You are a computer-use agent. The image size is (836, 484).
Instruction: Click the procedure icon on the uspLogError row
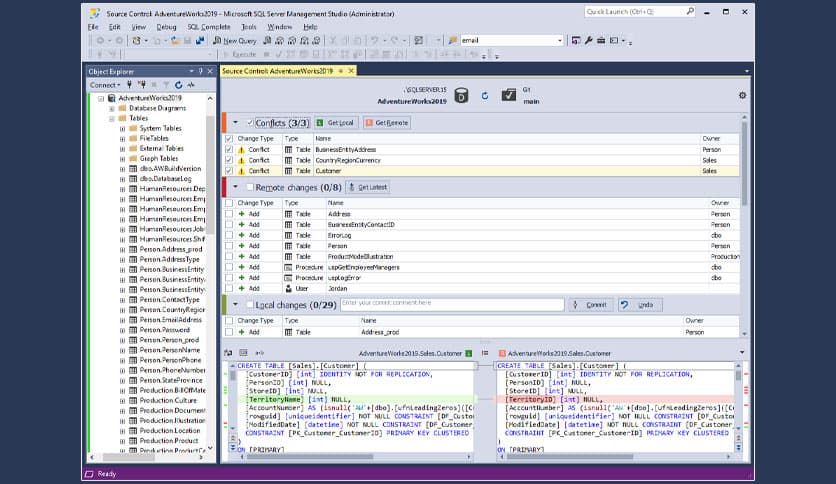point(288,278)
